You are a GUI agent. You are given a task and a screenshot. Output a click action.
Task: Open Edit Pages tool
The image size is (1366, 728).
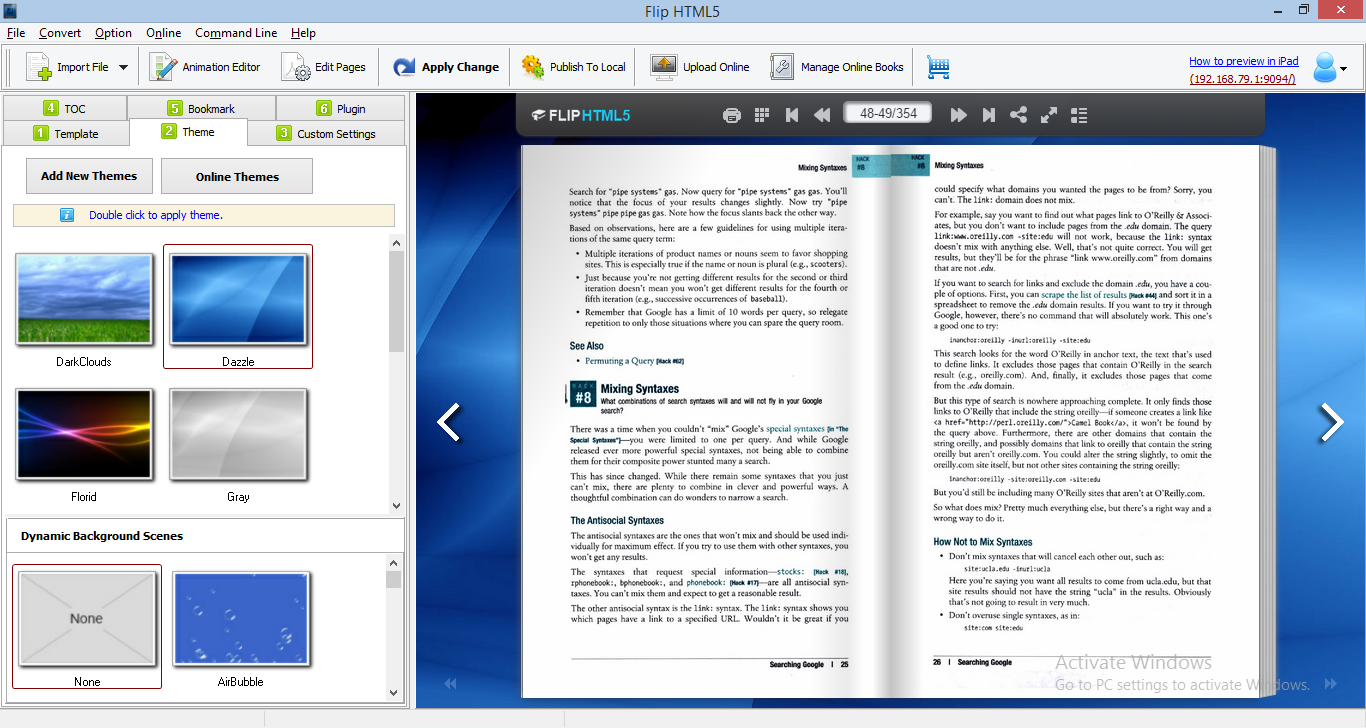(324, 67)
